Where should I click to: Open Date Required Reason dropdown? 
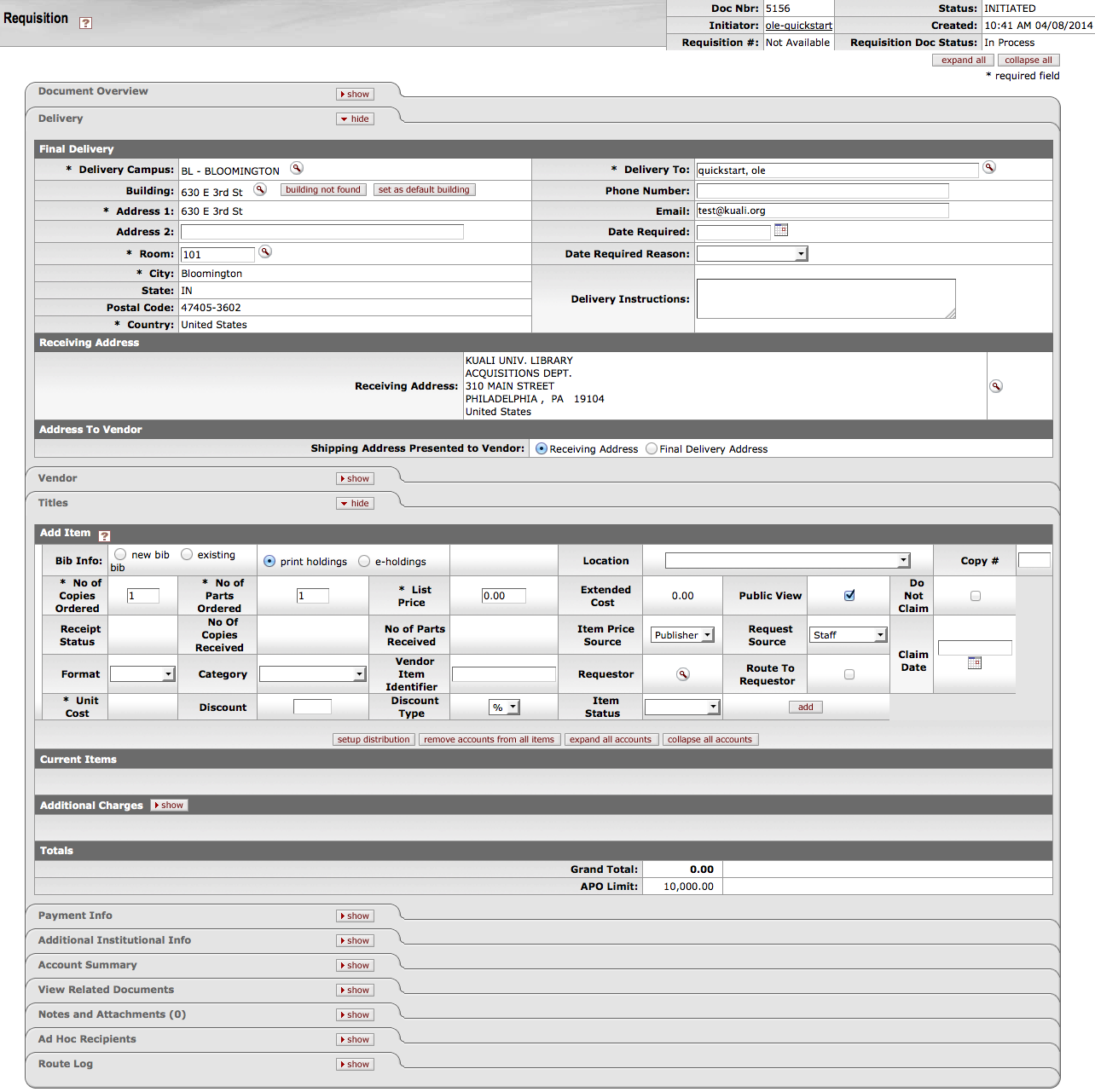752,253
